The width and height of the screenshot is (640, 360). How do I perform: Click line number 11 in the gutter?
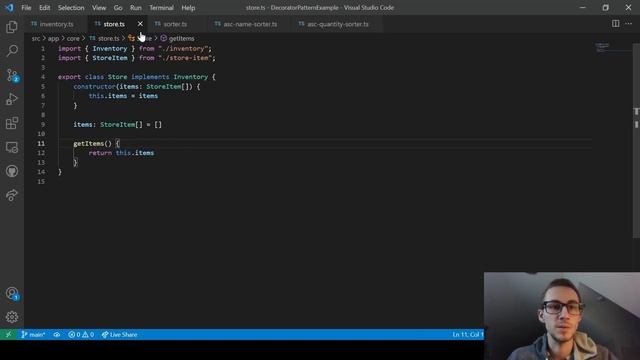[x=41, y=143]
